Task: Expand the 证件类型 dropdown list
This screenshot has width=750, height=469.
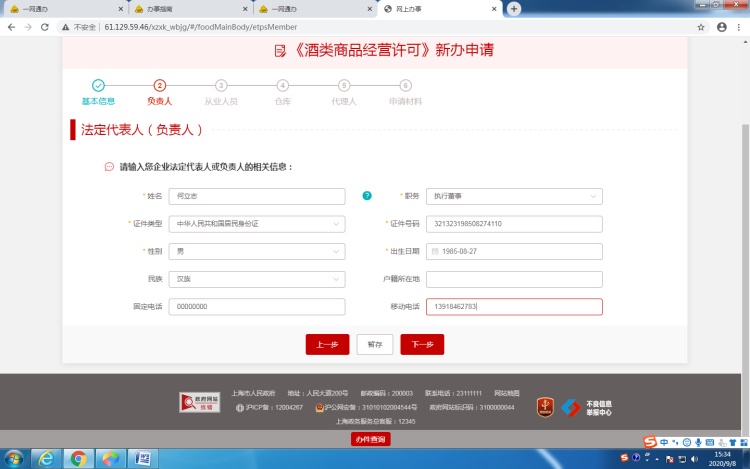Action: pyautogui.click(x=257, y=224)
